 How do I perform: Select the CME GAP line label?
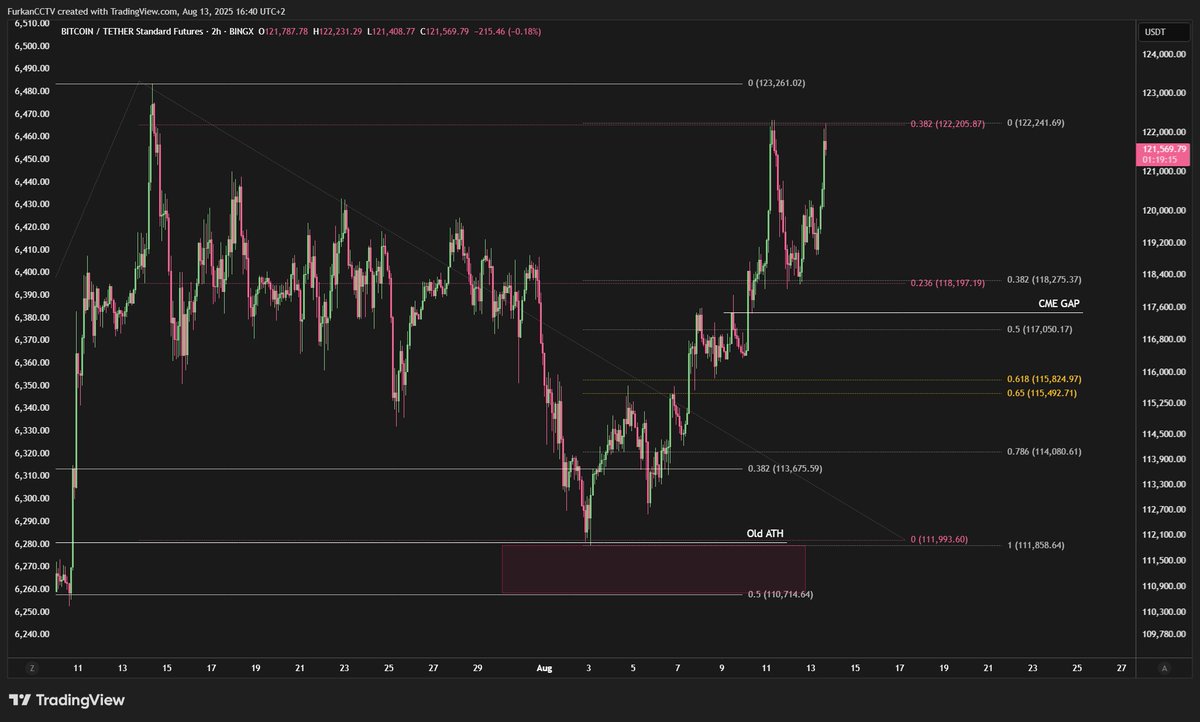(1059, 303)
